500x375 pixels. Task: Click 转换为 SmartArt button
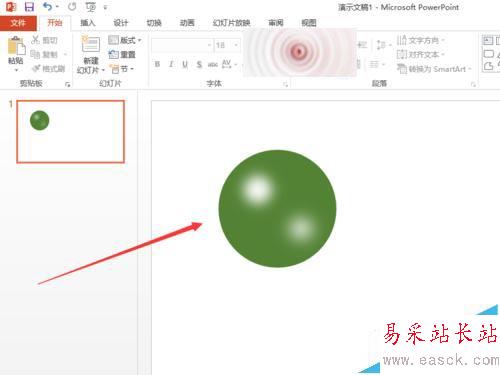(x=434, y=69)
